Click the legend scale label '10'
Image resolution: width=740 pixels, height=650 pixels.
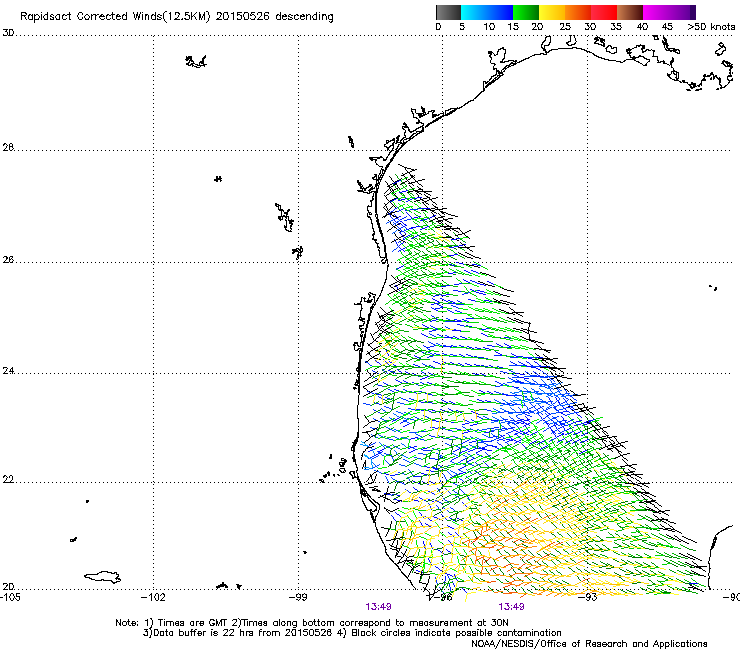(489, 27)
